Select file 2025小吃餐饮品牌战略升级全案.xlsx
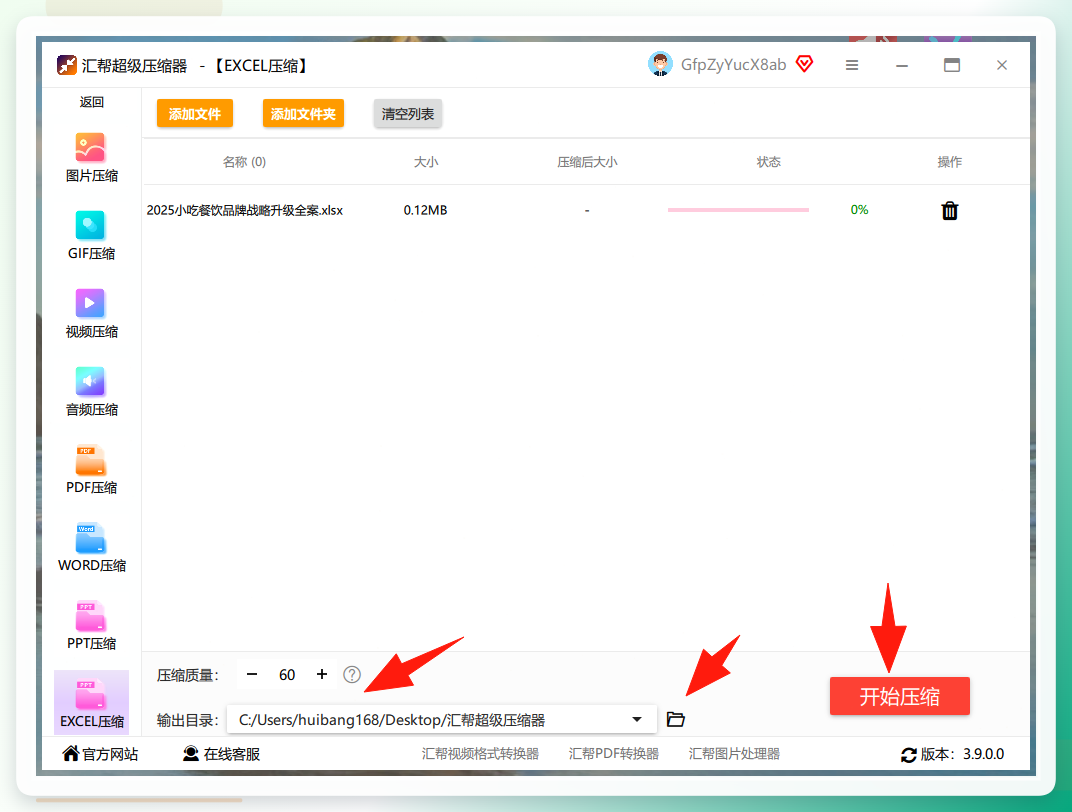The width and height of the screenshot is (1072, 812). pos(245,211)
